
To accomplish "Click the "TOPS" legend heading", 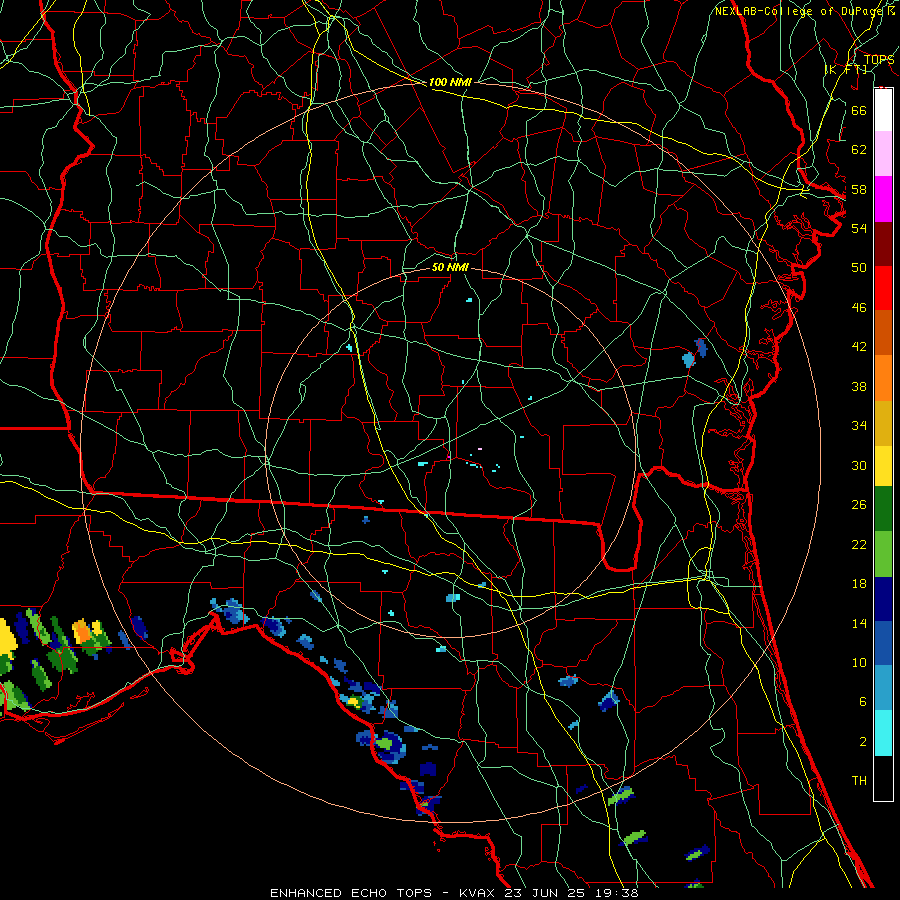I will click(x=879, y=59).
